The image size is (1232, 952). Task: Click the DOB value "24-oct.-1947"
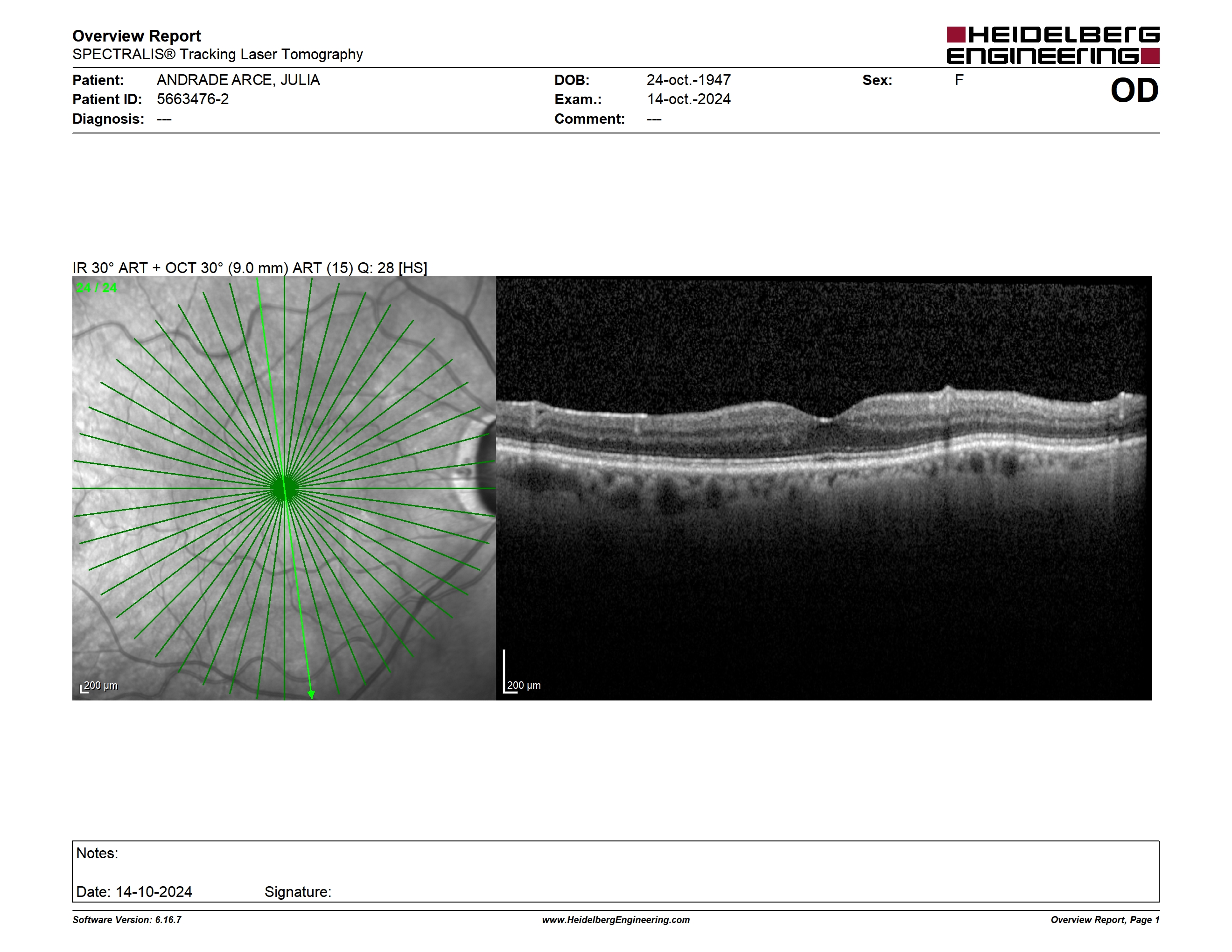coord(688,80)
